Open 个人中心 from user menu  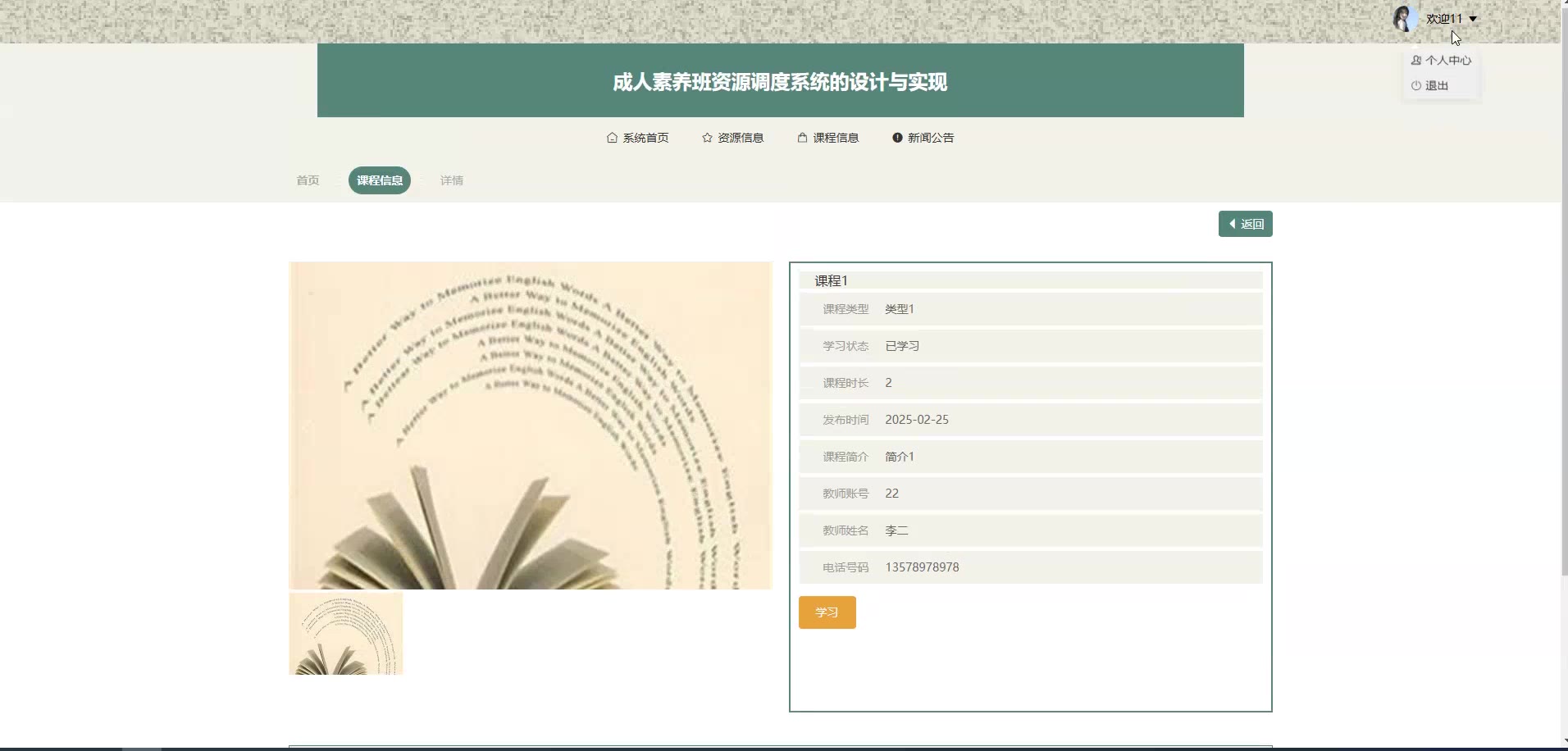tap(1441, 61)
